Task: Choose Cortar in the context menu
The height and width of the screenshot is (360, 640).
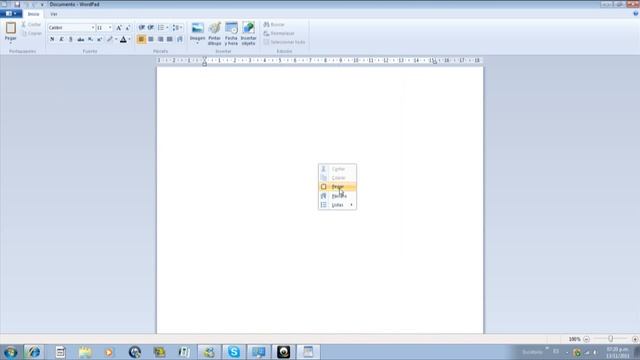Action: coord(337,169)
